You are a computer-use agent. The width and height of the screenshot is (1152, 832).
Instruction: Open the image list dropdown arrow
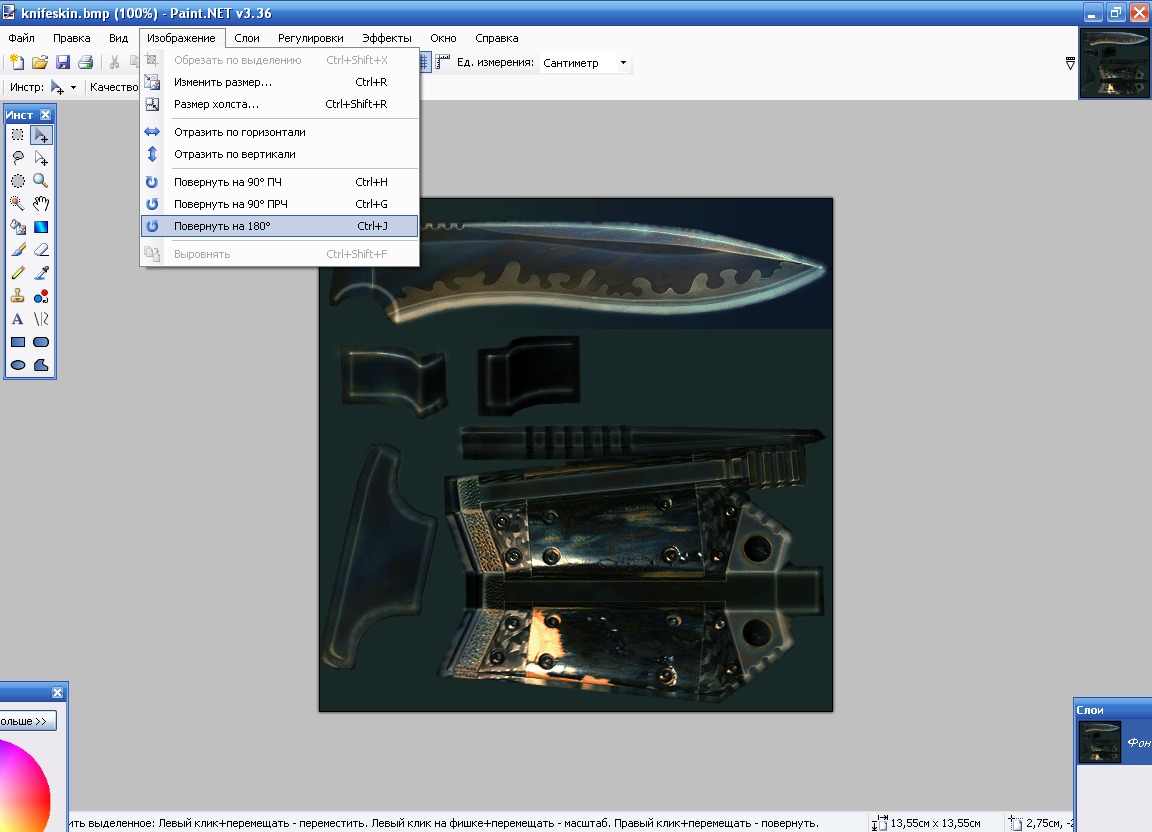point(1071,63)
